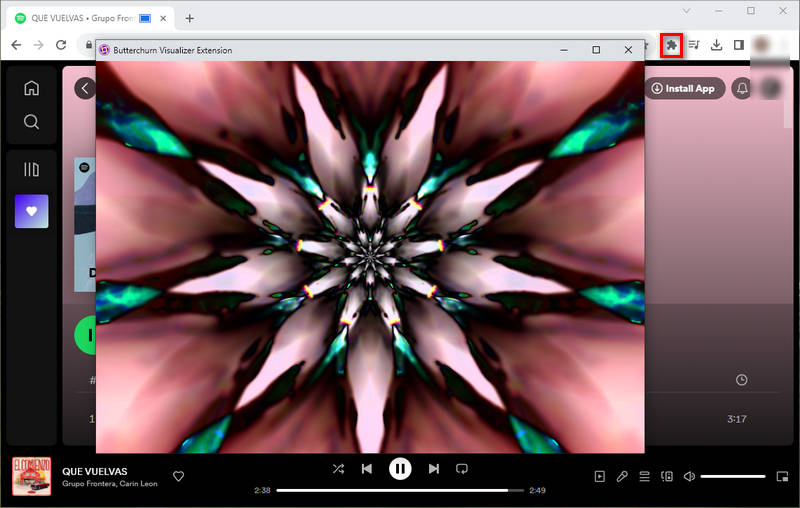Open Your Library icon
This screenshot has height=508, width=800.
tap(32, 169)
